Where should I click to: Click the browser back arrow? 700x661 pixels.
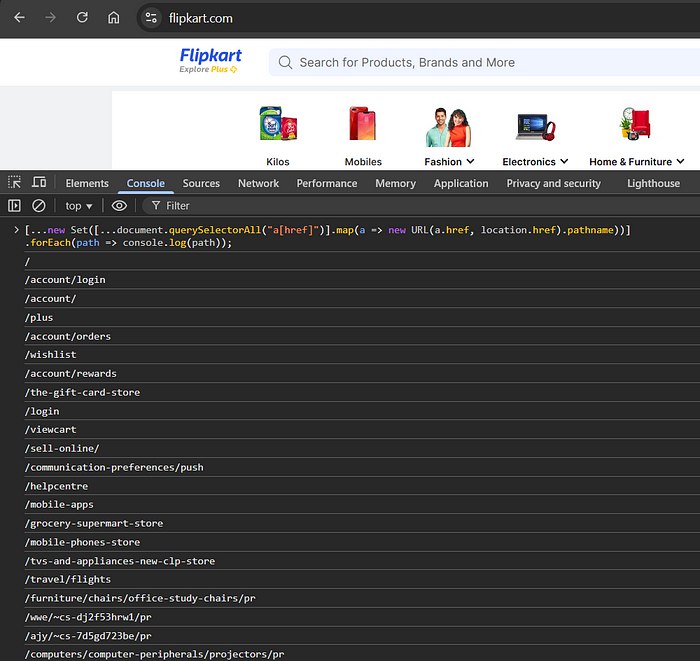[19, 17]
